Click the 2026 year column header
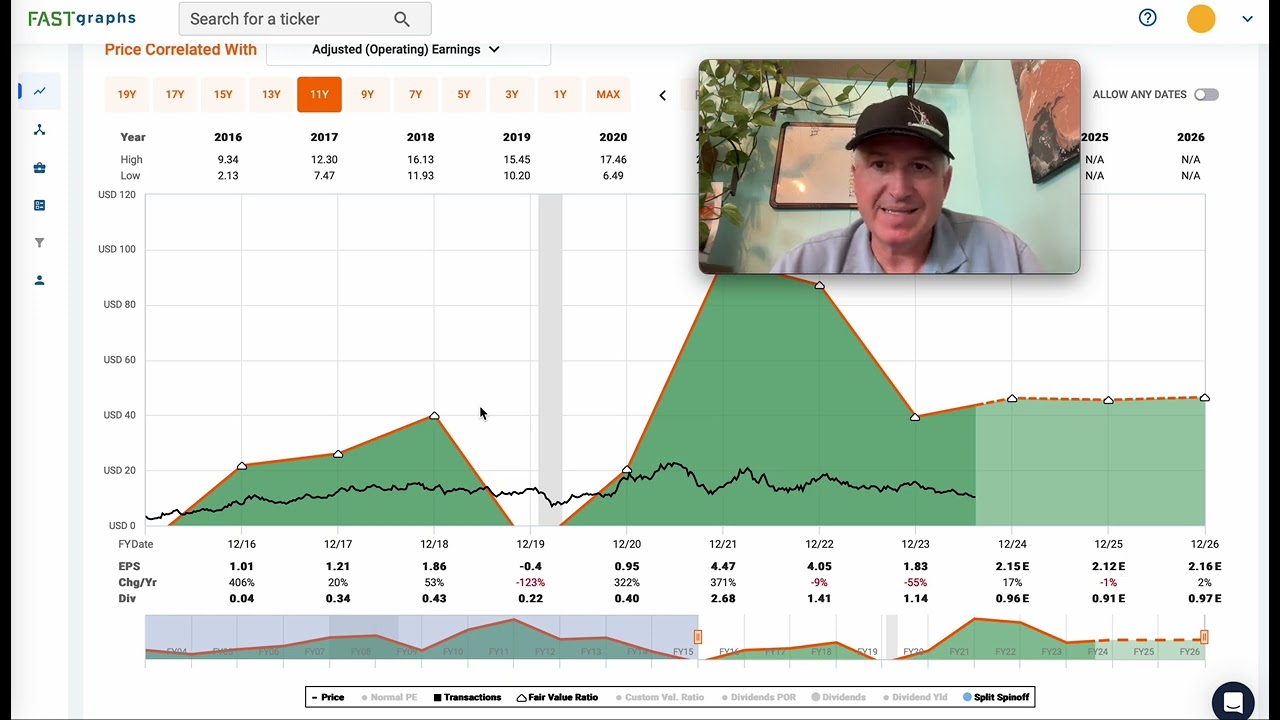The image size is (1280, 720). click(1191, 137)
